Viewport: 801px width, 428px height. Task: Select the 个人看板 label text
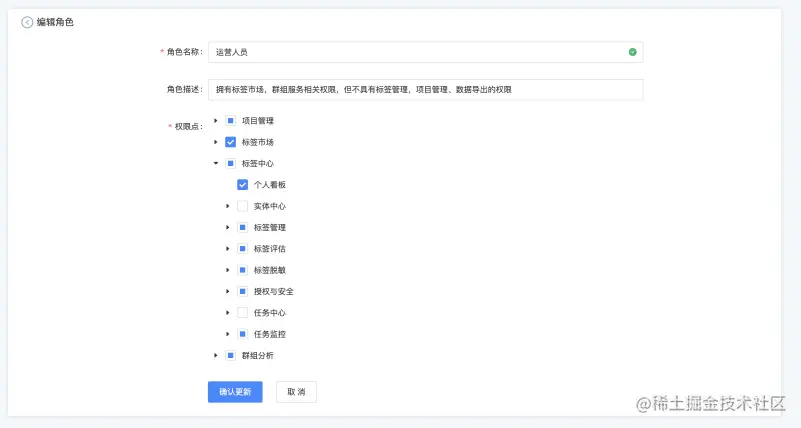pos(270,185)
